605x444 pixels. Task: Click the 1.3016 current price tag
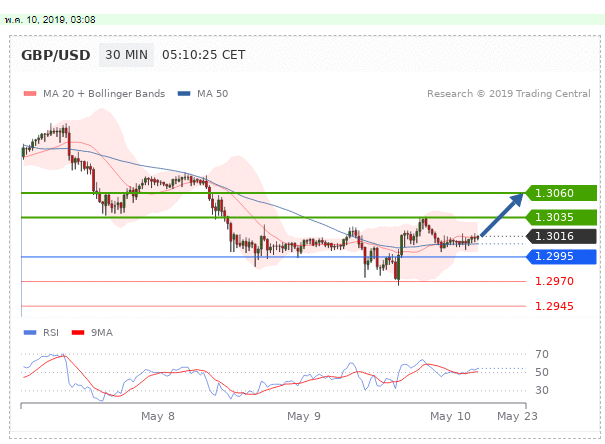(561, 236)
